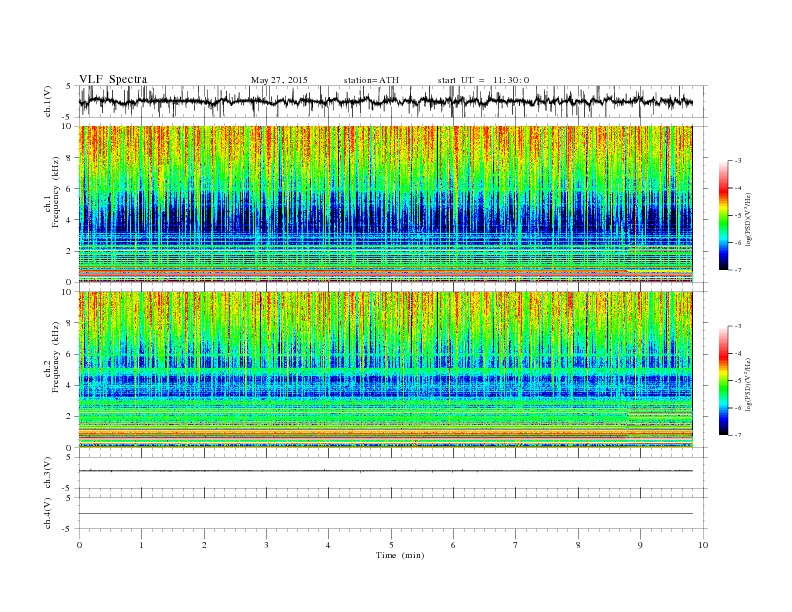Click the "6" kHz tick on ch.2 axis
792x612 pixels.
(70, 354)
